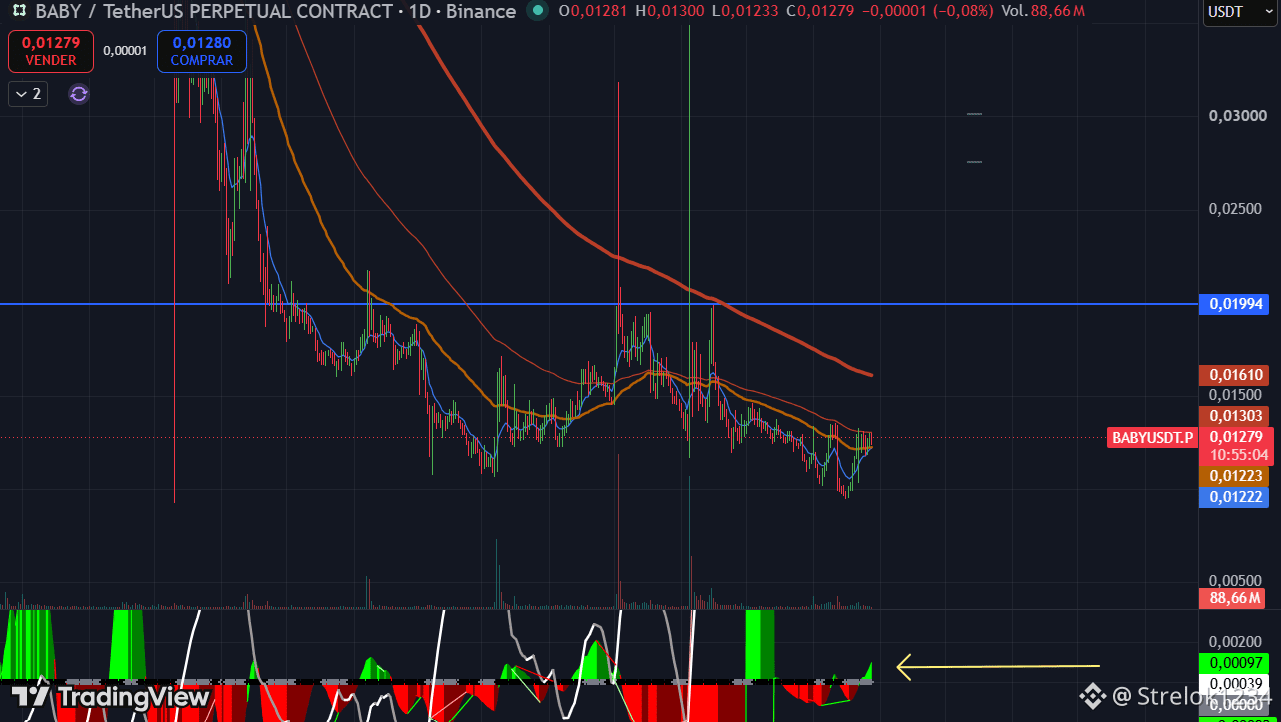Click the open value O0,01281 in header
Screen dimensions: 1281x722
click(595, 12)
